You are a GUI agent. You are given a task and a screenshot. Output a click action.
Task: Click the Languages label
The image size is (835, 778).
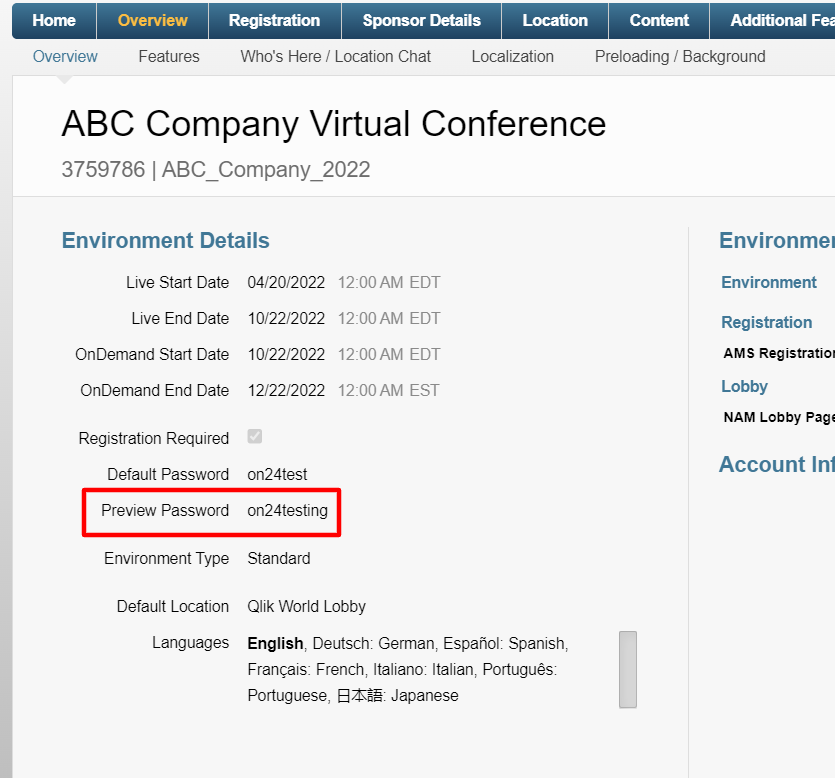click(x=190, y=643)
